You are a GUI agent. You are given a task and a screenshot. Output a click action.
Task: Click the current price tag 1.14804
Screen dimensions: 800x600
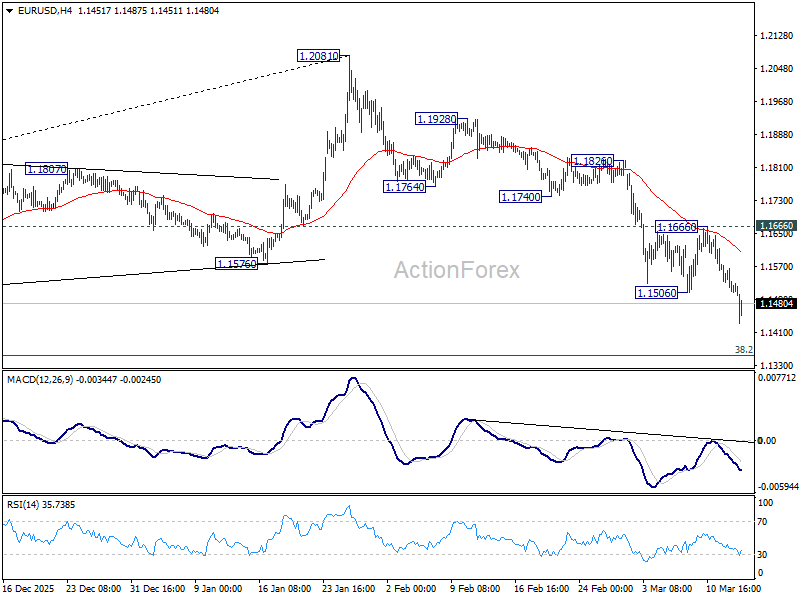tap(776, 304)
